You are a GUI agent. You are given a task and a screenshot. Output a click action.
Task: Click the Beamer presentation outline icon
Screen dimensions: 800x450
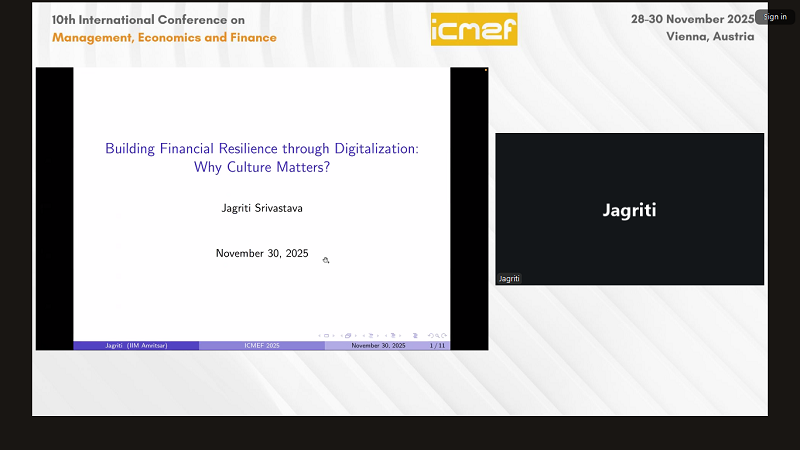pyautogui.click(x=416, y=336)
